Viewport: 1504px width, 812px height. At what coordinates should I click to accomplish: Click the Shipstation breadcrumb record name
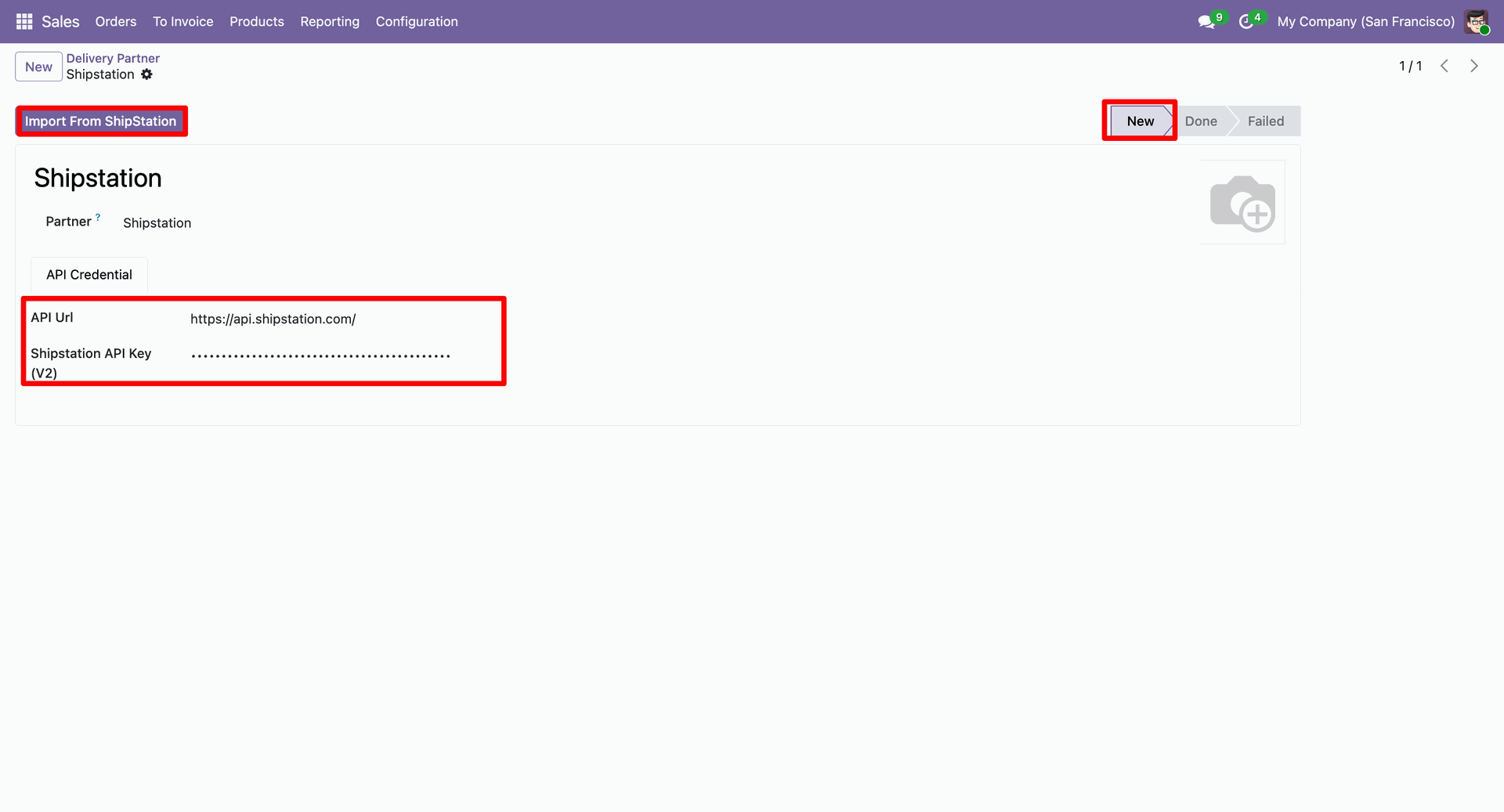[100, 74]
